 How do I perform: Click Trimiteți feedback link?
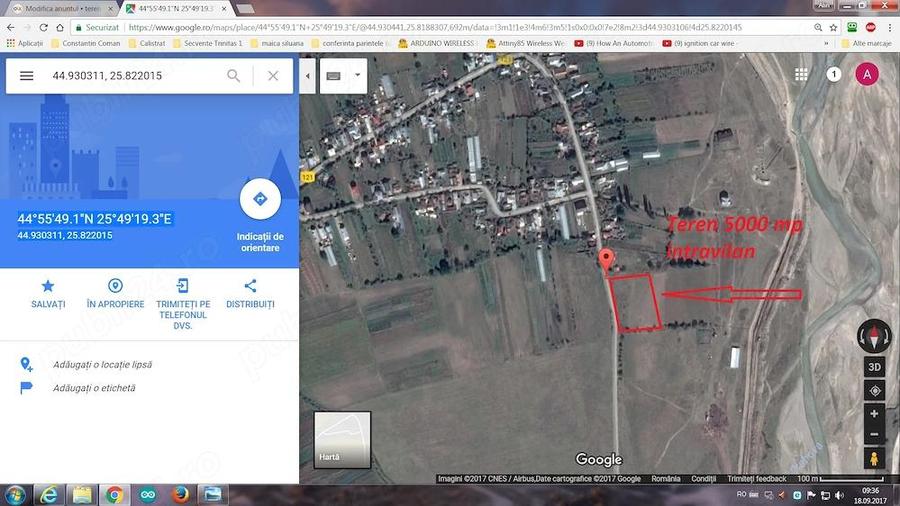tap(757, 478)
